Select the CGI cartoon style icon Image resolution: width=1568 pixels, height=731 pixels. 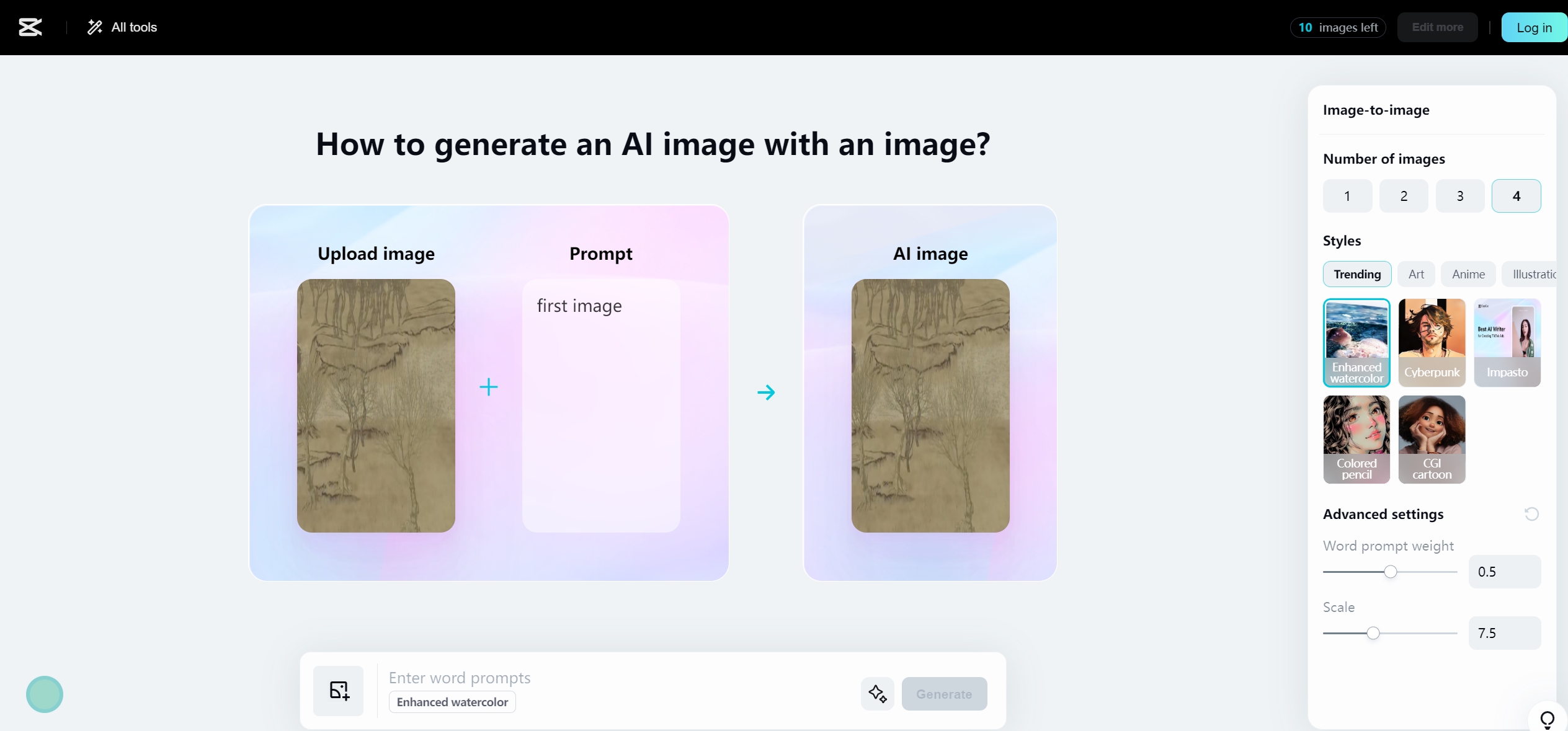coord(1432,439)
